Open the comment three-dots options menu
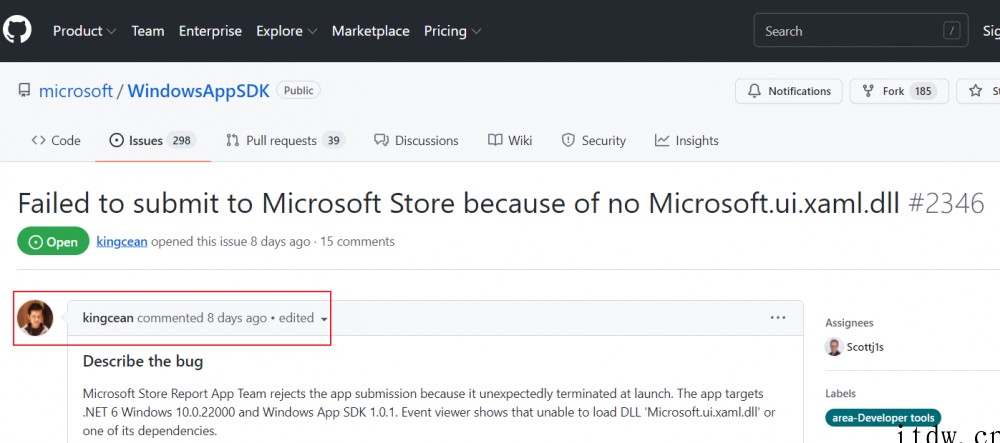This screenshot has width=1000, height=443. click(778, 317)
